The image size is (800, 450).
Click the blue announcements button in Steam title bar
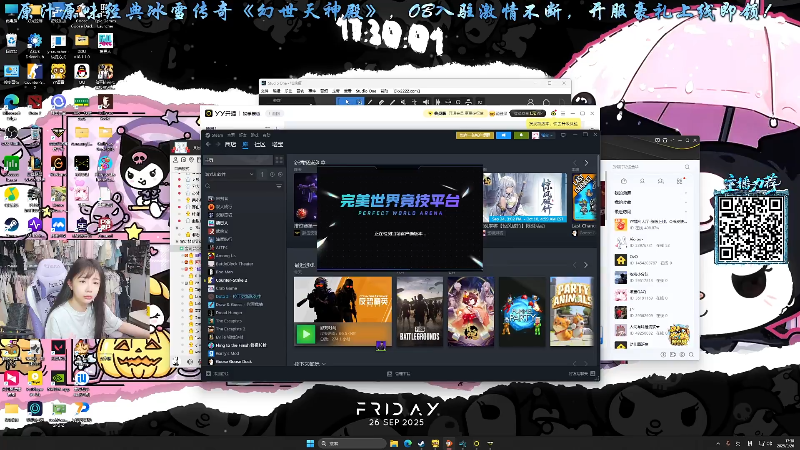coord(503,135)
